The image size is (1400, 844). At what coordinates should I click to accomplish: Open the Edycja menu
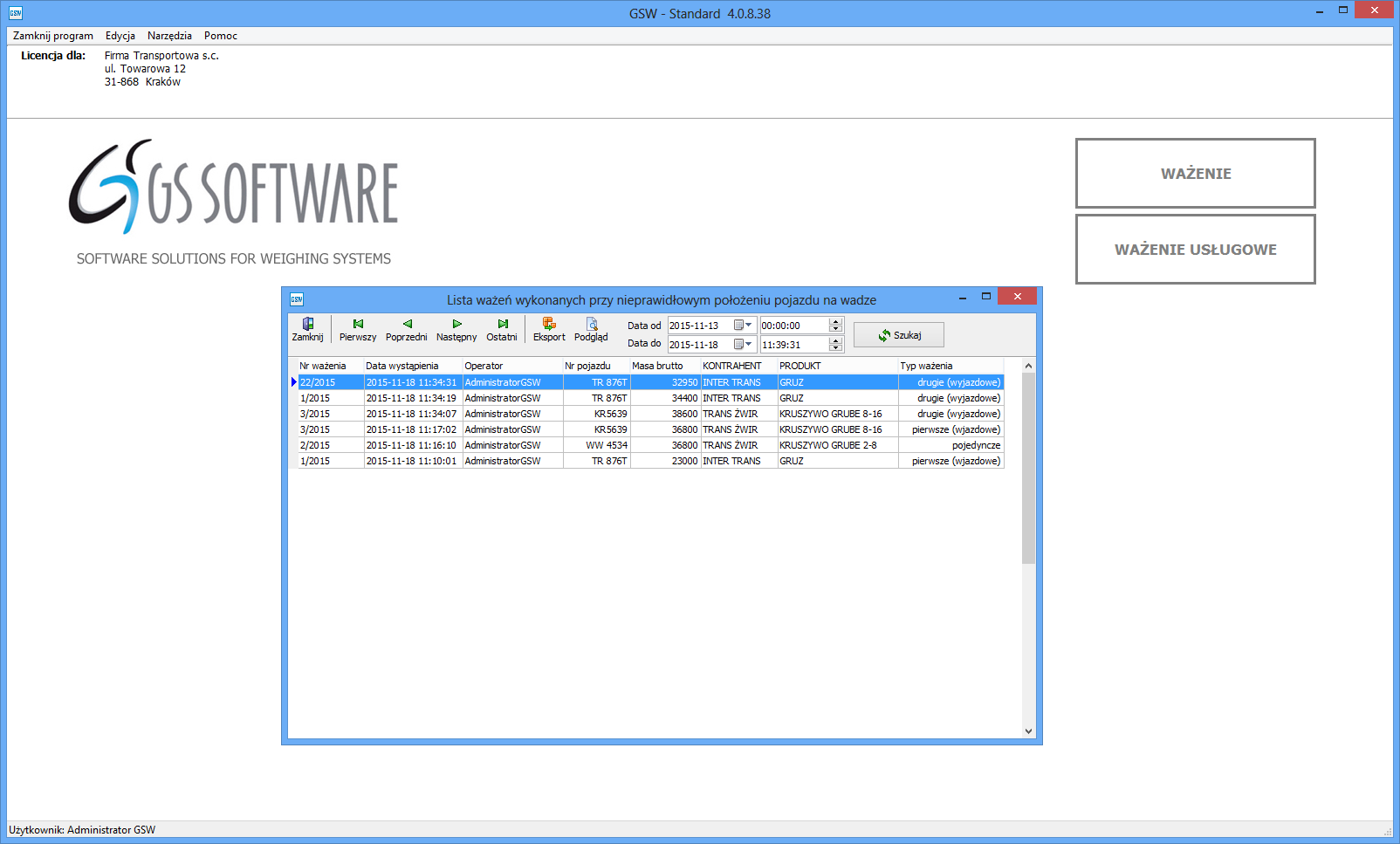click(x=120, y=36)
